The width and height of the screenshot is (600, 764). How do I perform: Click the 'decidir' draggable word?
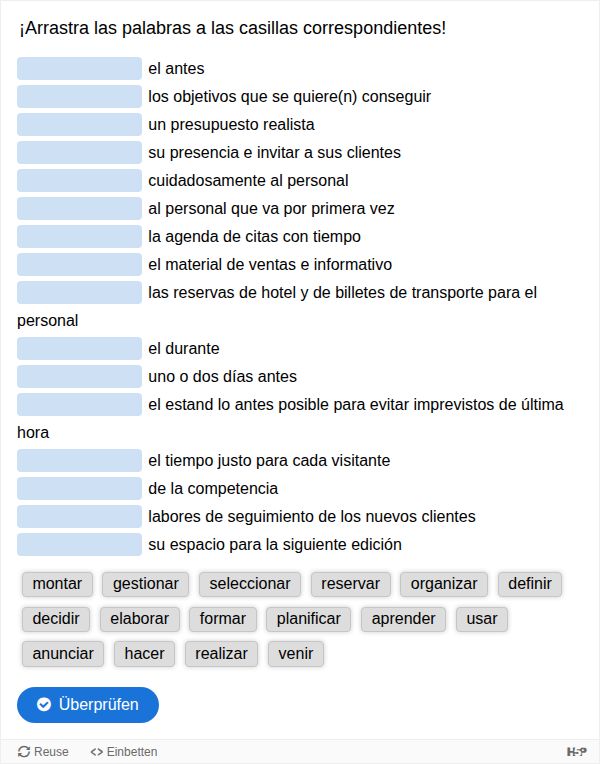tap(56, 619)
